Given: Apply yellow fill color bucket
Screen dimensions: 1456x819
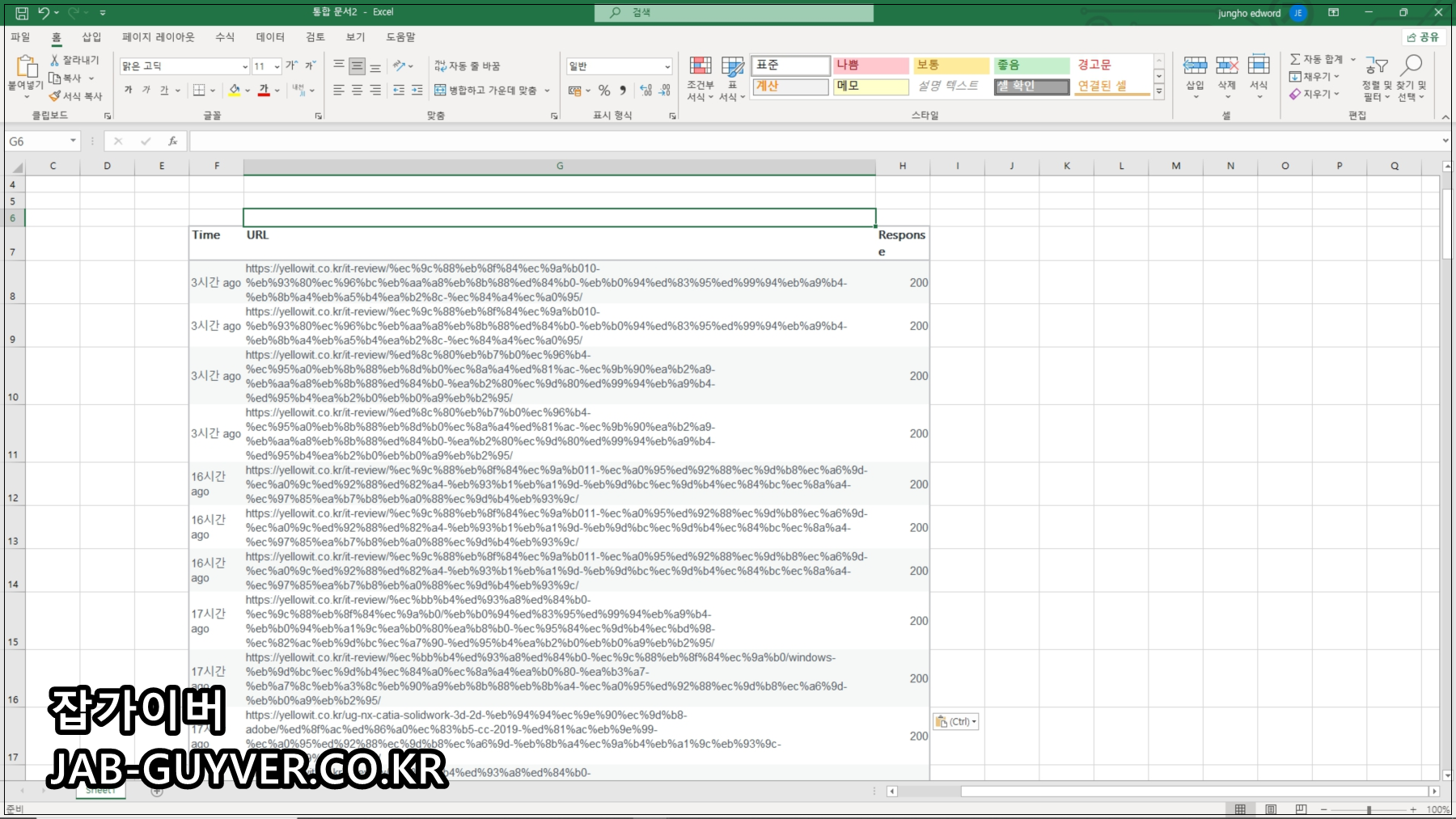Looking at the screenshot, I should coord(234,90).
